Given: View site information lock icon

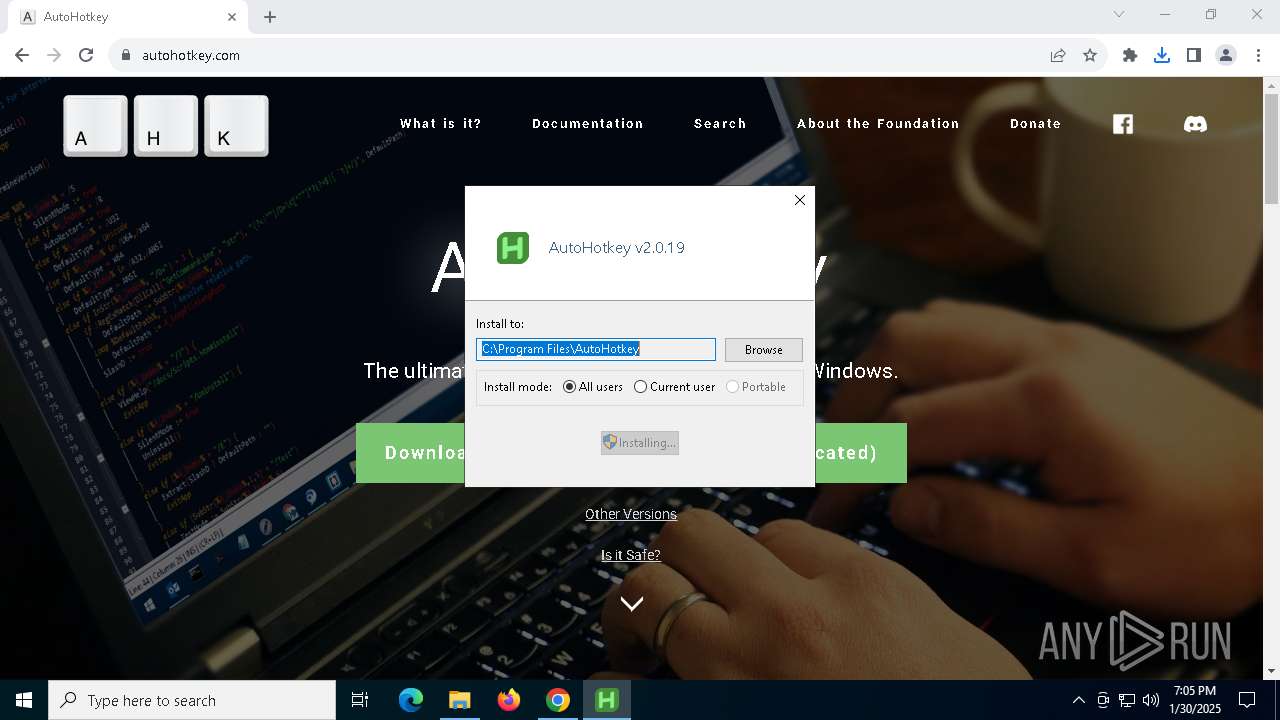Looking at the screenshot, I should coord(126,55).
